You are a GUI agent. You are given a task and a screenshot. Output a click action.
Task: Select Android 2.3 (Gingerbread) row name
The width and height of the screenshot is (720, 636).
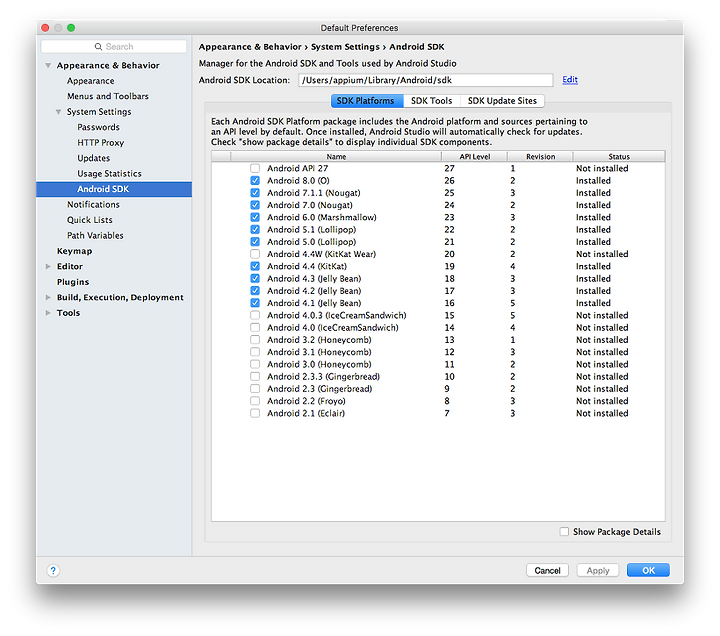320,388
